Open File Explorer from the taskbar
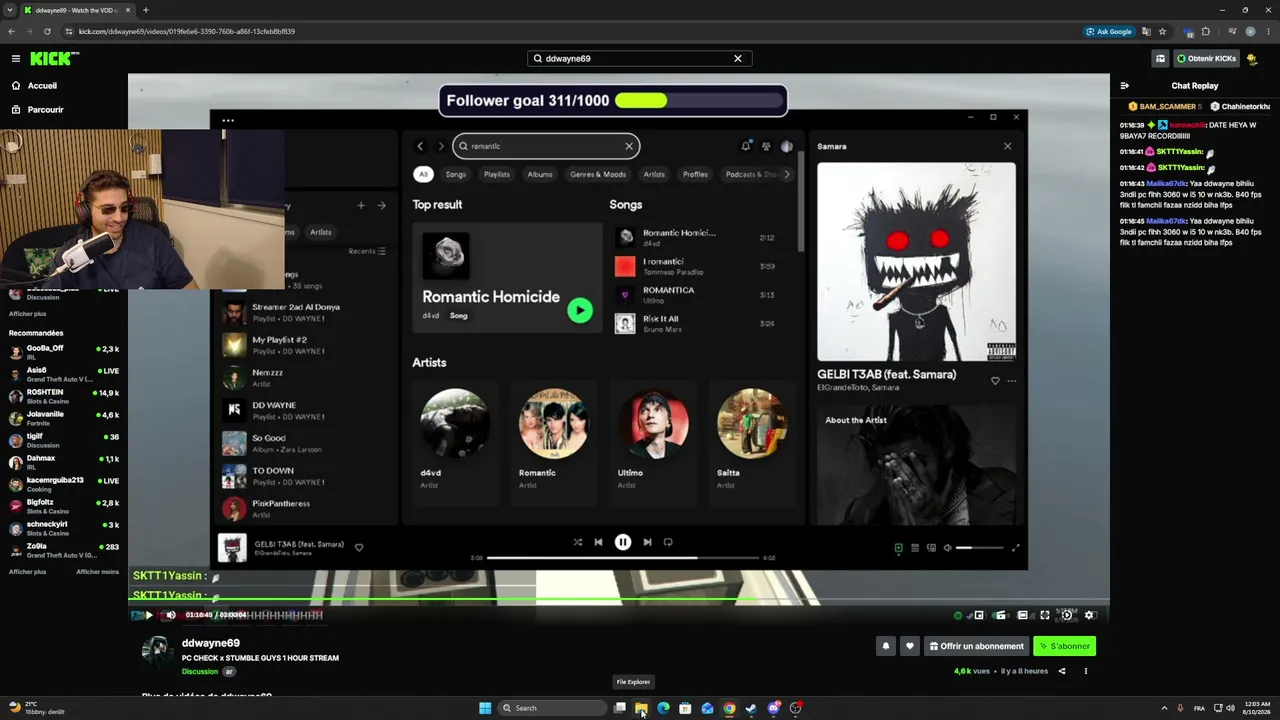 (x=641, y=708)
